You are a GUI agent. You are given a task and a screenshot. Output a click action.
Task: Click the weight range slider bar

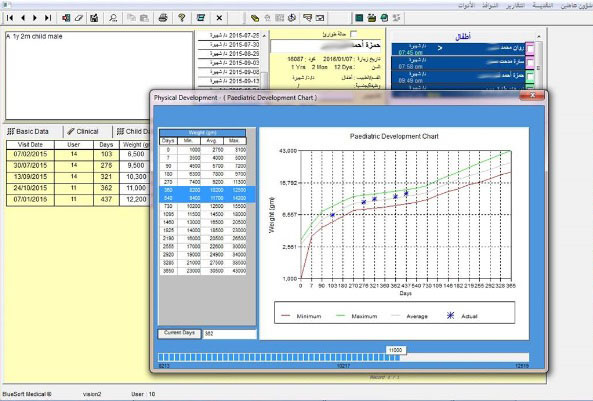coord(343,357)
